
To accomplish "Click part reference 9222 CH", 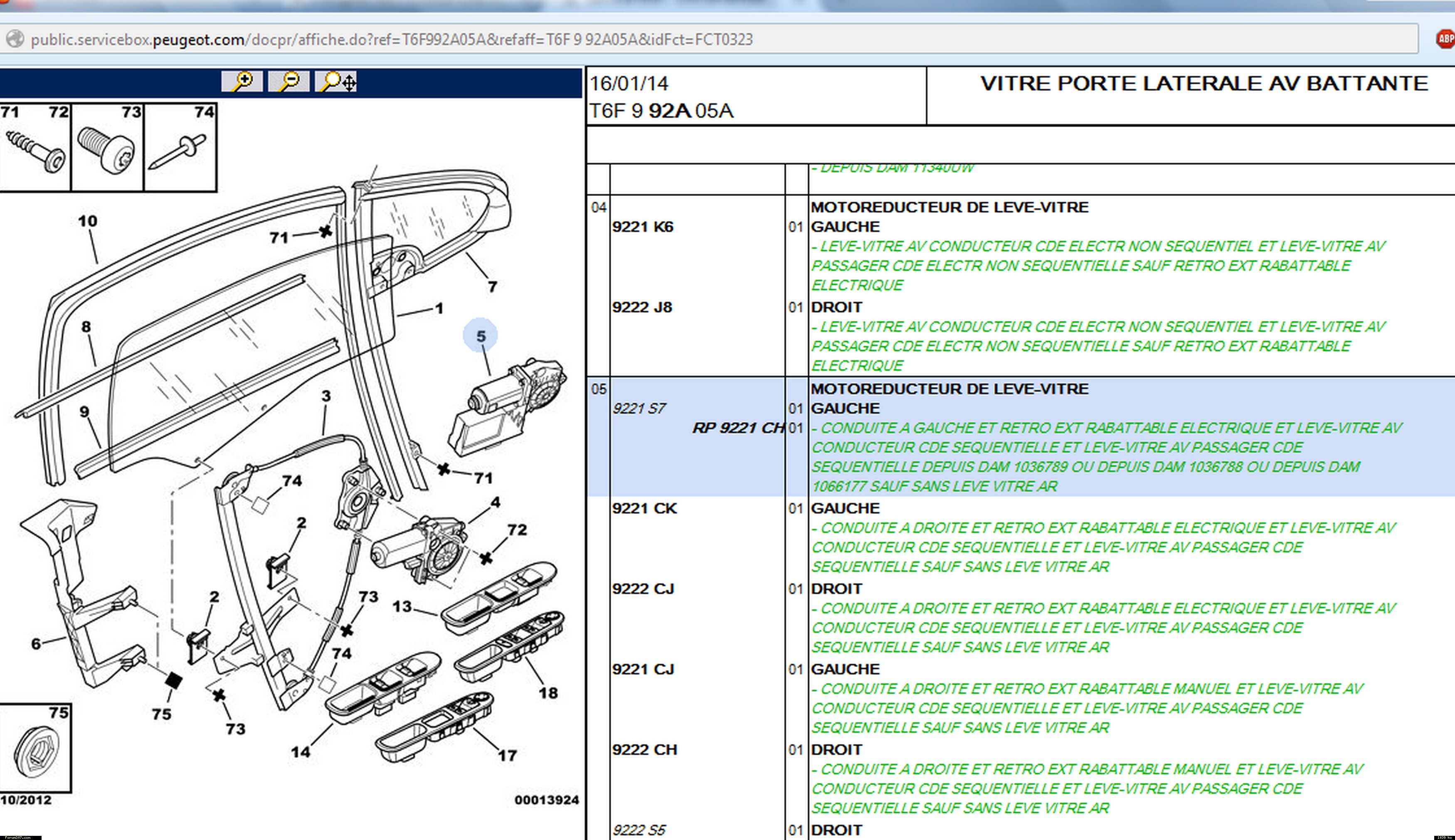I will pyautogui.click(x=644, y=749).
